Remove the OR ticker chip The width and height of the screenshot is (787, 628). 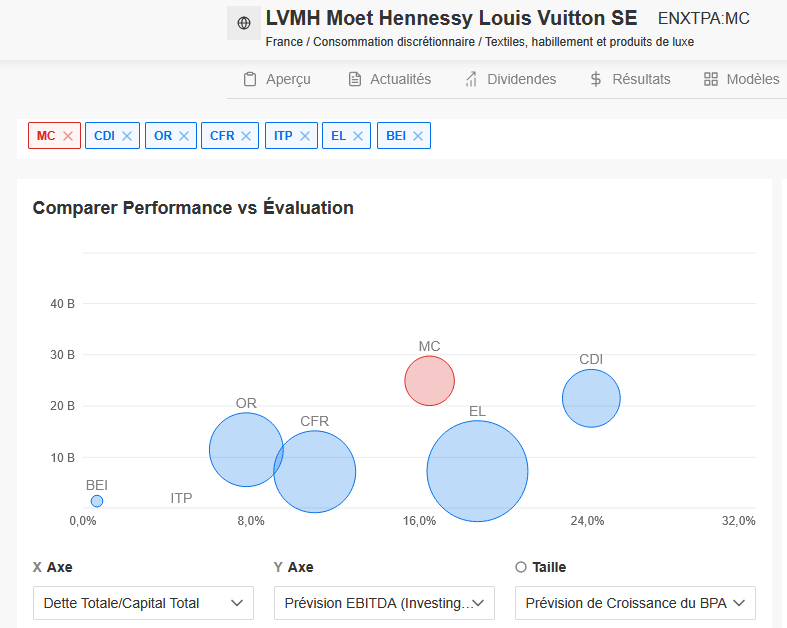[x=184, y=136]
